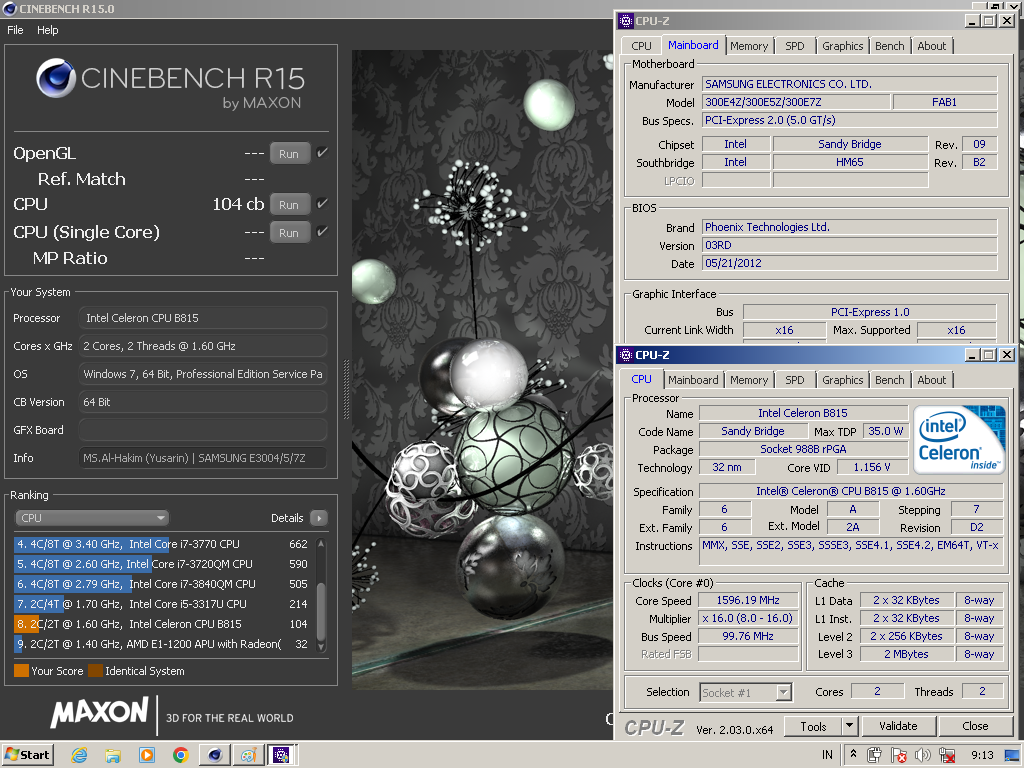
Task: Select ranking row Core i5-3317U CPU
Action: coord(161,604)
